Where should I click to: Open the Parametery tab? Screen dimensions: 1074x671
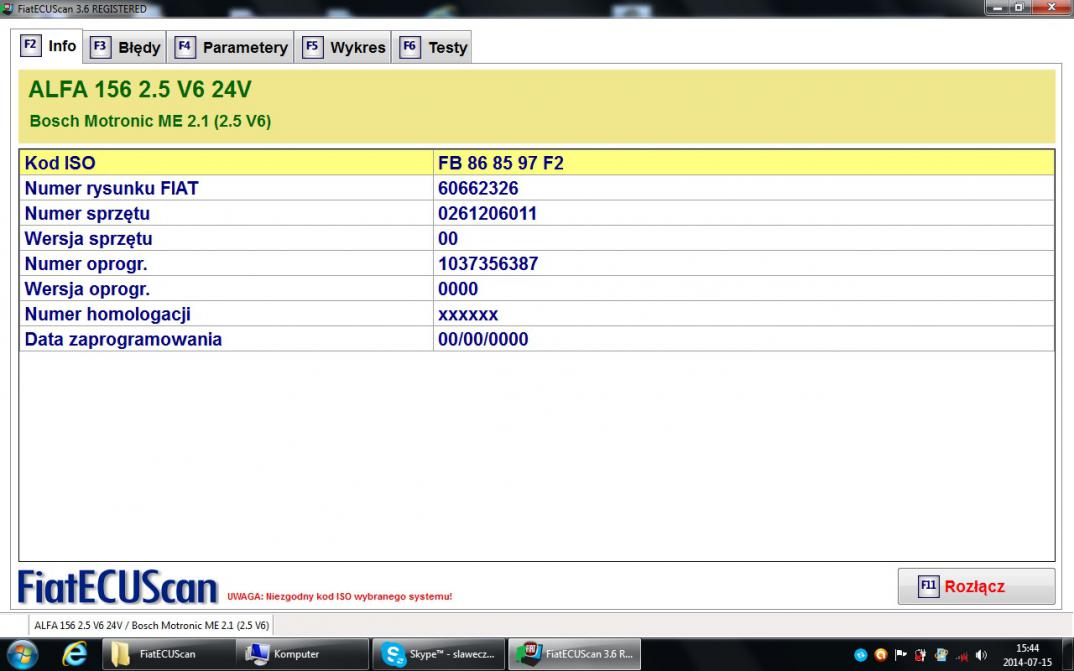click(x=230, y=47)
